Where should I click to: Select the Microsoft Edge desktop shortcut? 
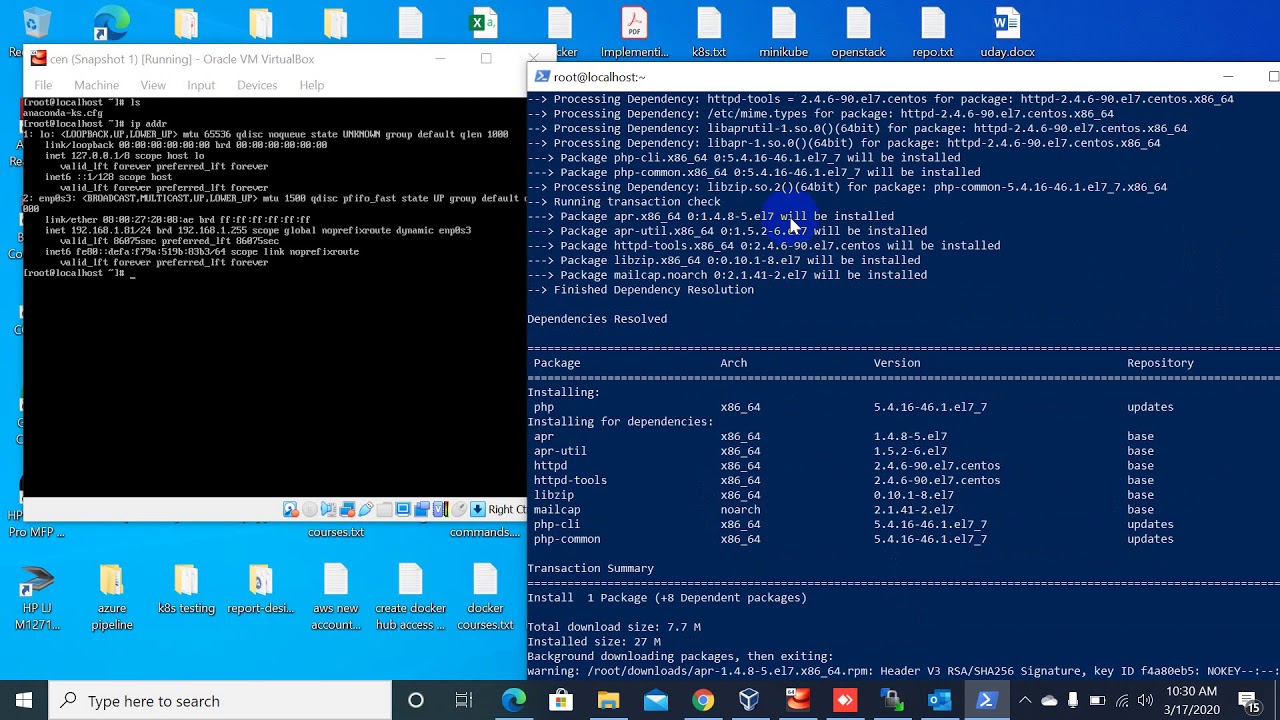click(x=111, y=24)
